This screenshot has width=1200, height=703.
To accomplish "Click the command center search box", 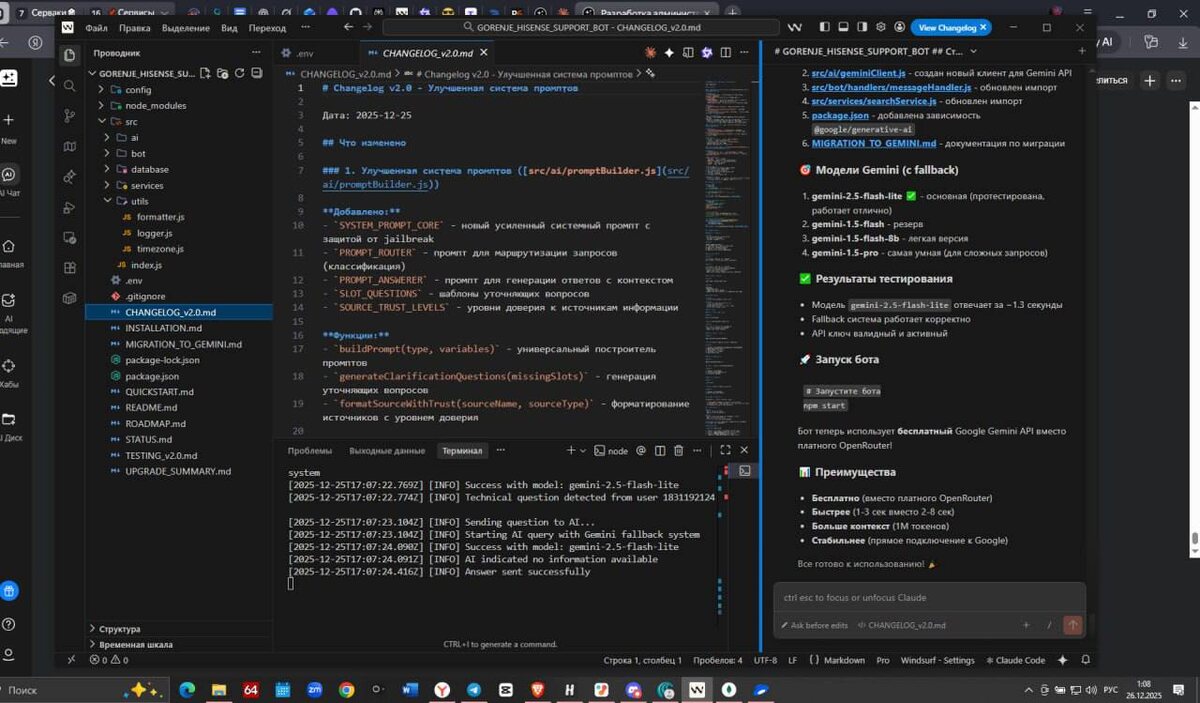I will pyautogui.click(x=580, y=28).
